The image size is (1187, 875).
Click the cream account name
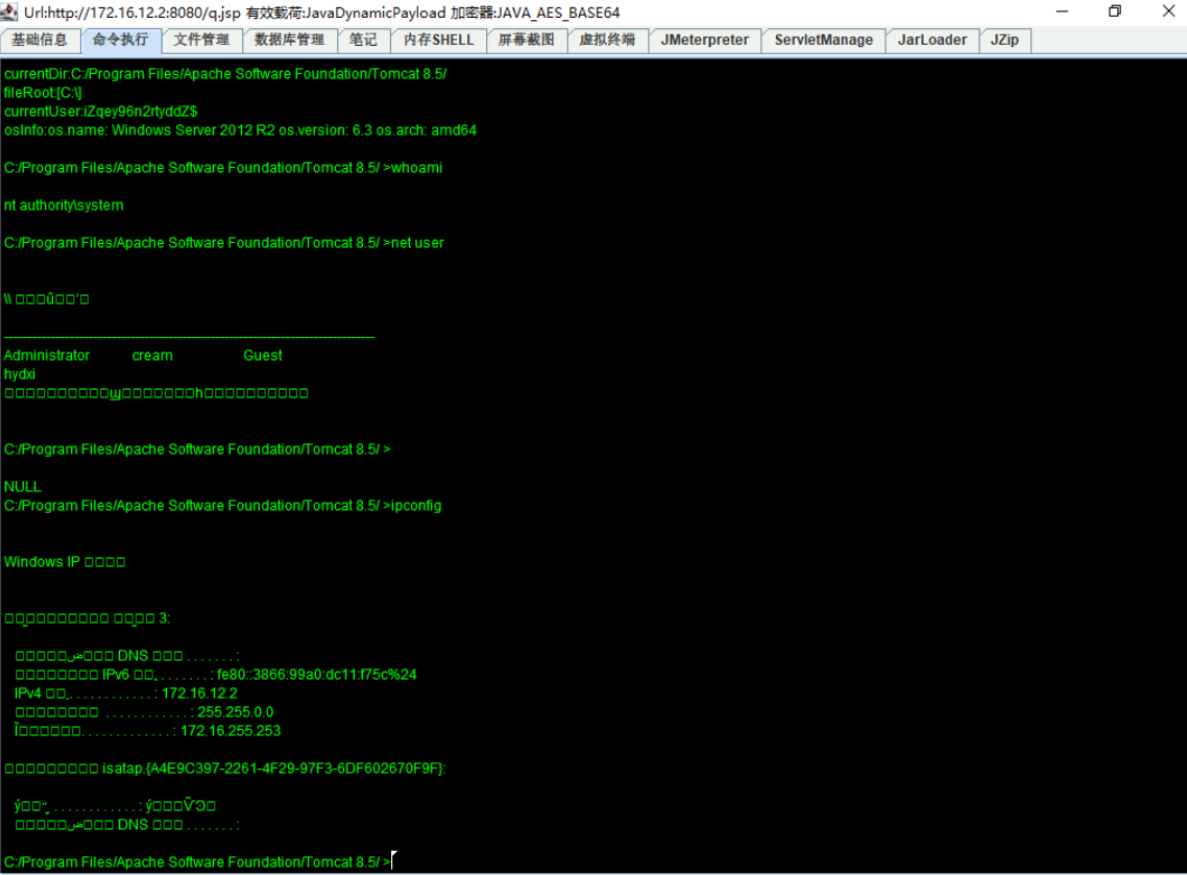[152, 356]
